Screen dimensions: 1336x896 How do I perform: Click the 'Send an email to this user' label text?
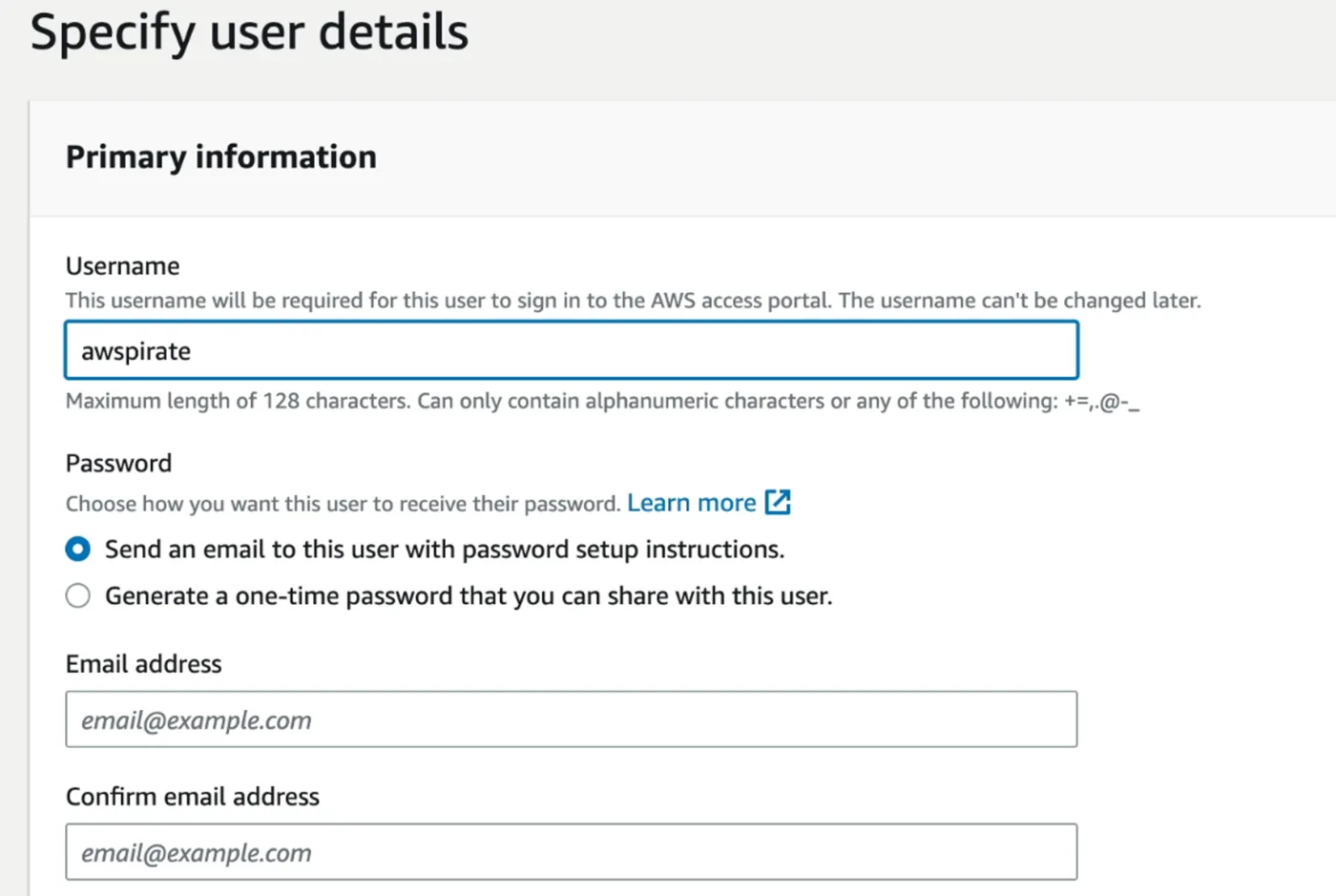coord(445,550)
